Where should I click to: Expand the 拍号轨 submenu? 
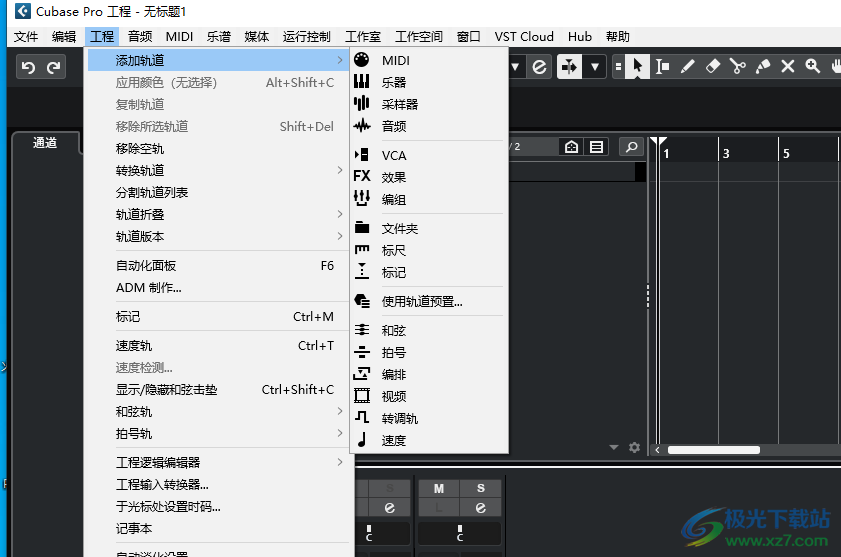(x=218, y=433)
